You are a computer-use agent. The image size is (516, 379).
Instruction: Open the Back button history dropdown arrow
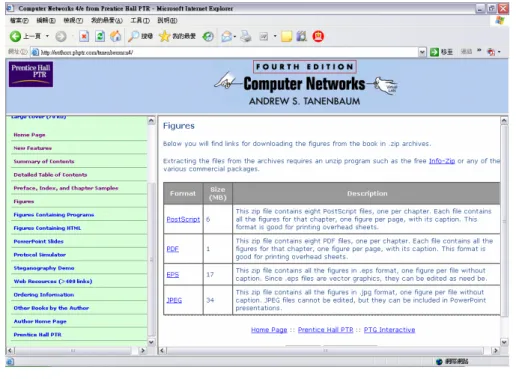coord(47,36)
